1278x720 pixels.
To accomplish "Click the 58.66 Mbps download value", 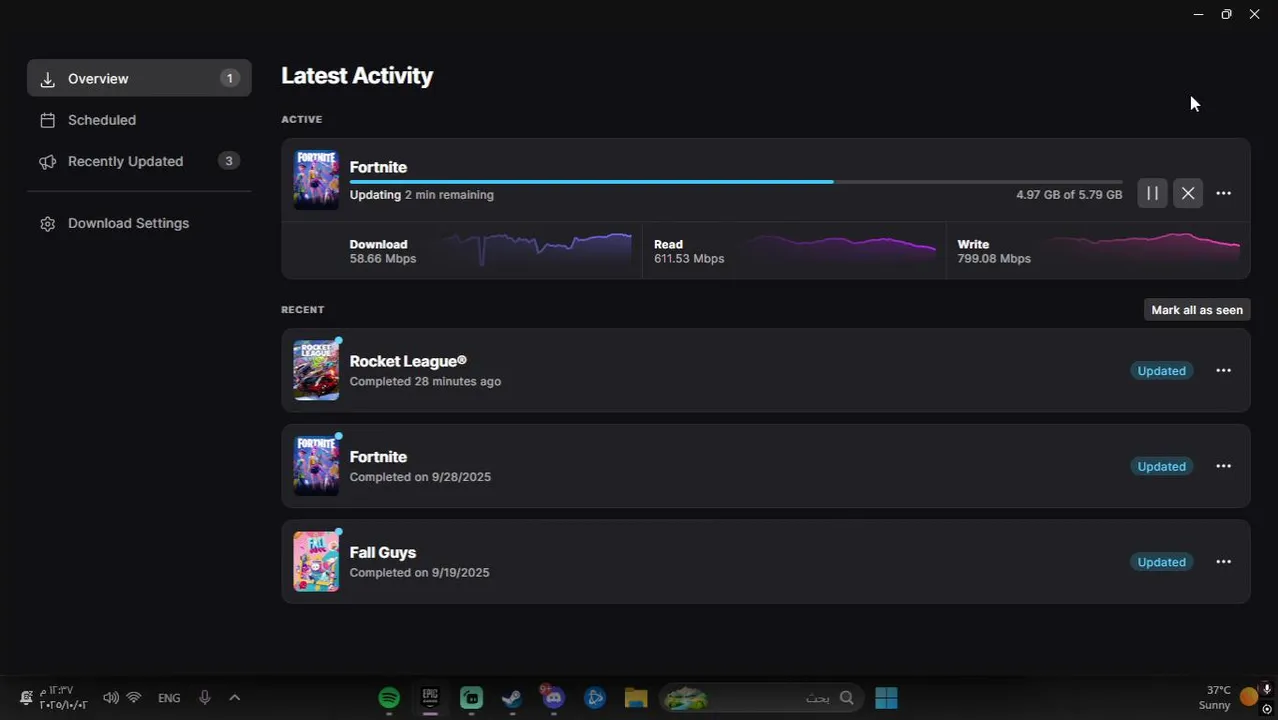I will click(383, 258).
